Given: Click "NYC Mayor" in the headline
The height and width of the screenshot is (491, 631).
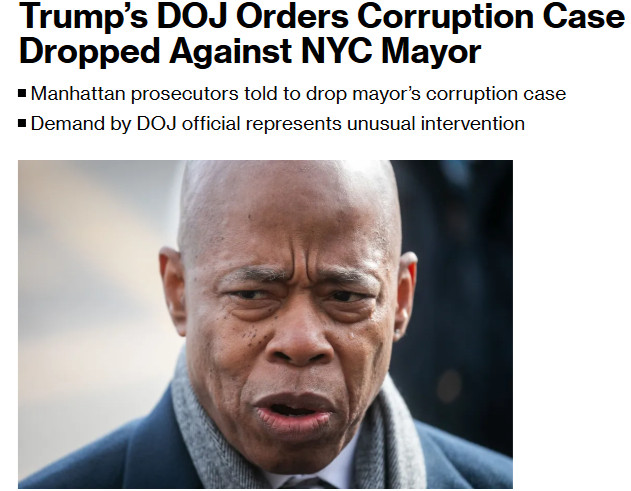Looking at the screenshot, I should pos(391,52).
